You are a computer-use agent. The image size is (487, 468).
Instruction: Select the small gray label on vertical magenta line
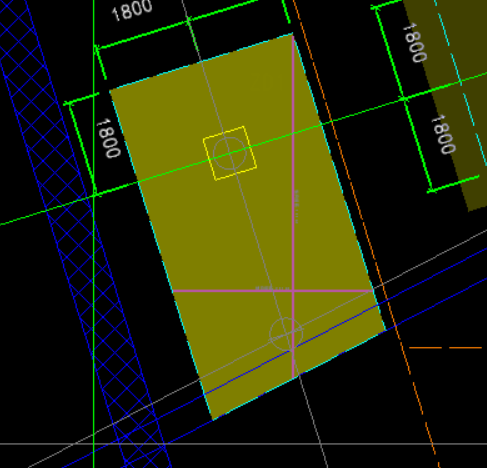click(x=296, y=207)
